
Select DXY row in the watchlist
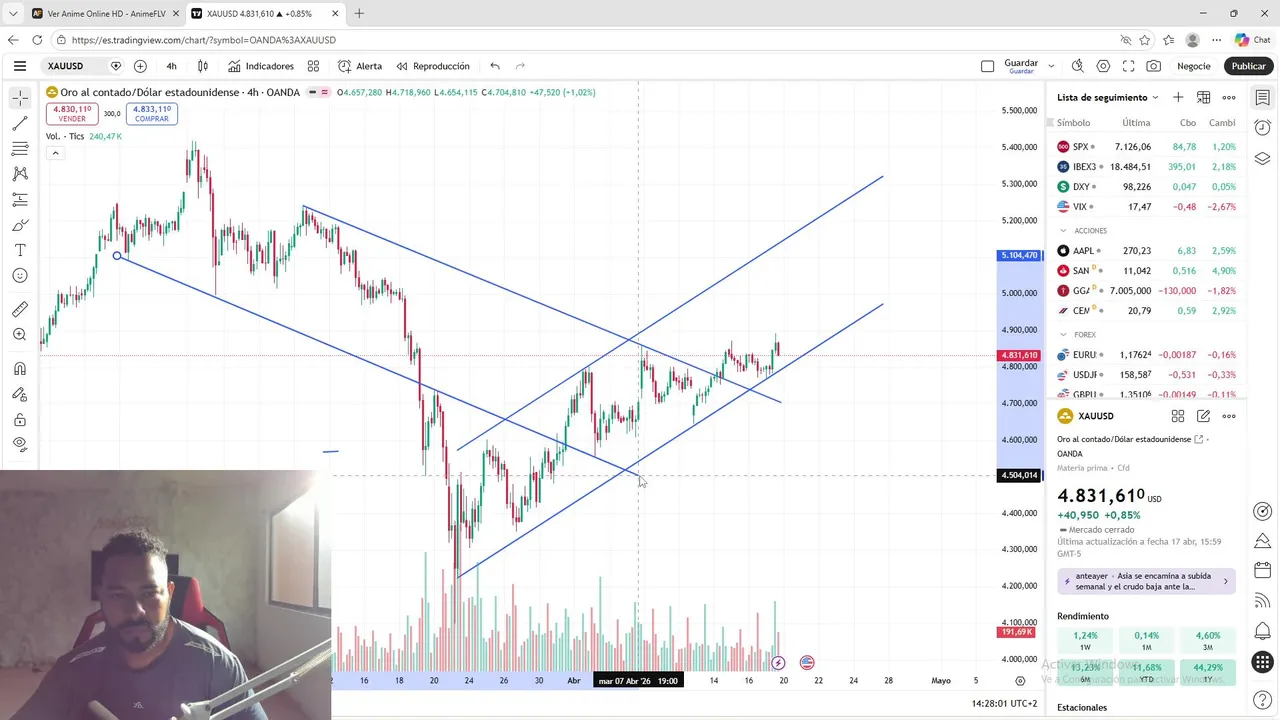coord(1146,187)
